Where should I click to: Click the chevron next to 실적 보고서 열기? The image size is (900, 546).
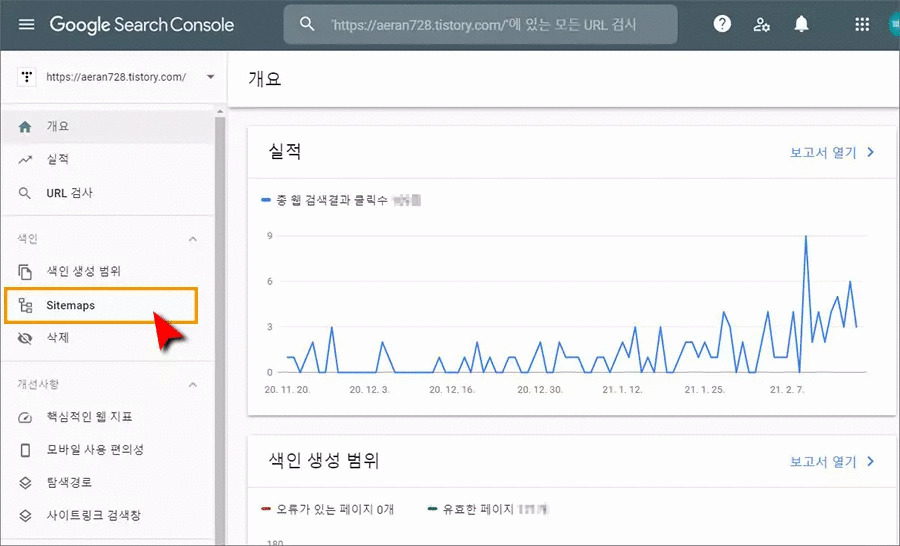tap(871, 152)
